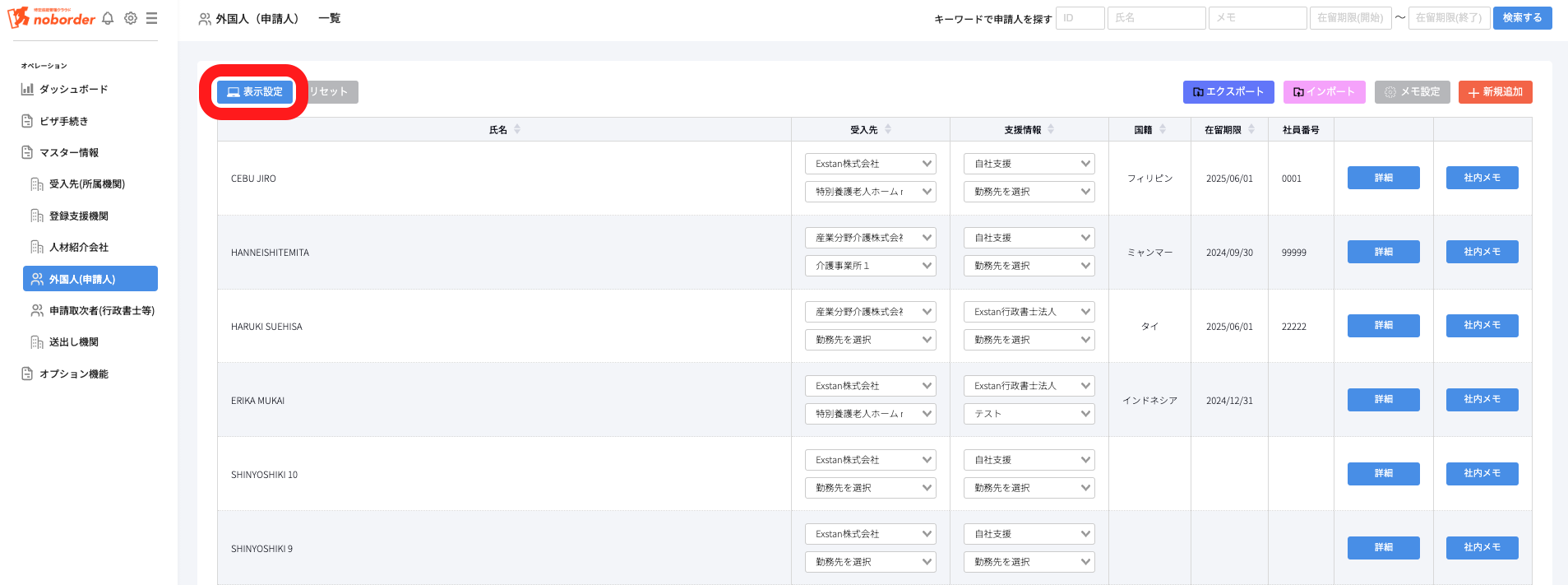Select 登録支援機関 in the sidebar
Screen dimensions: 1568x585
tap(79, 216)
